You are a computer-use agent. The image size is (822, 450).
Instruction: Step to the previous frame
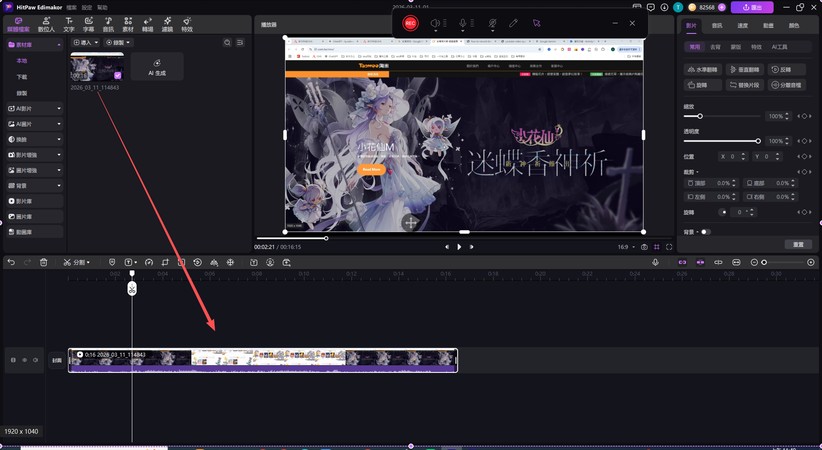coord(447,247)
